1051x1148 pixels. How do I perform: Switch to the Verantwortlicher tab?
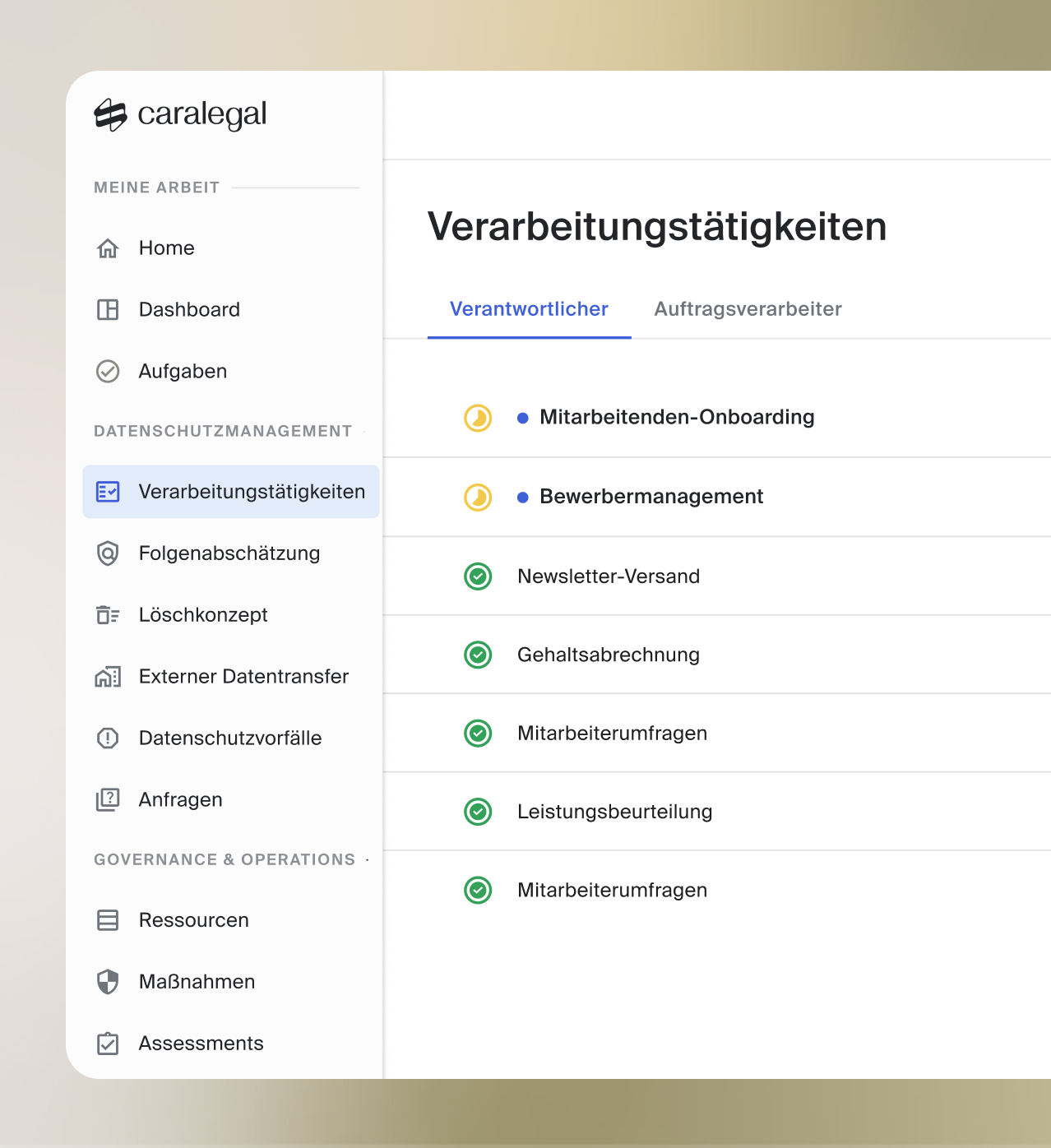click(529, 309)
